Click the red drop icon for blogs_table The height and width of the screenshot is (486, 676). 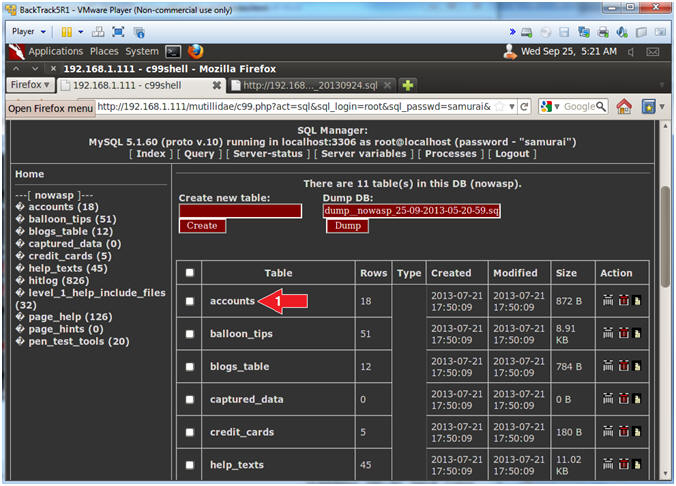[x=623, y=366]
